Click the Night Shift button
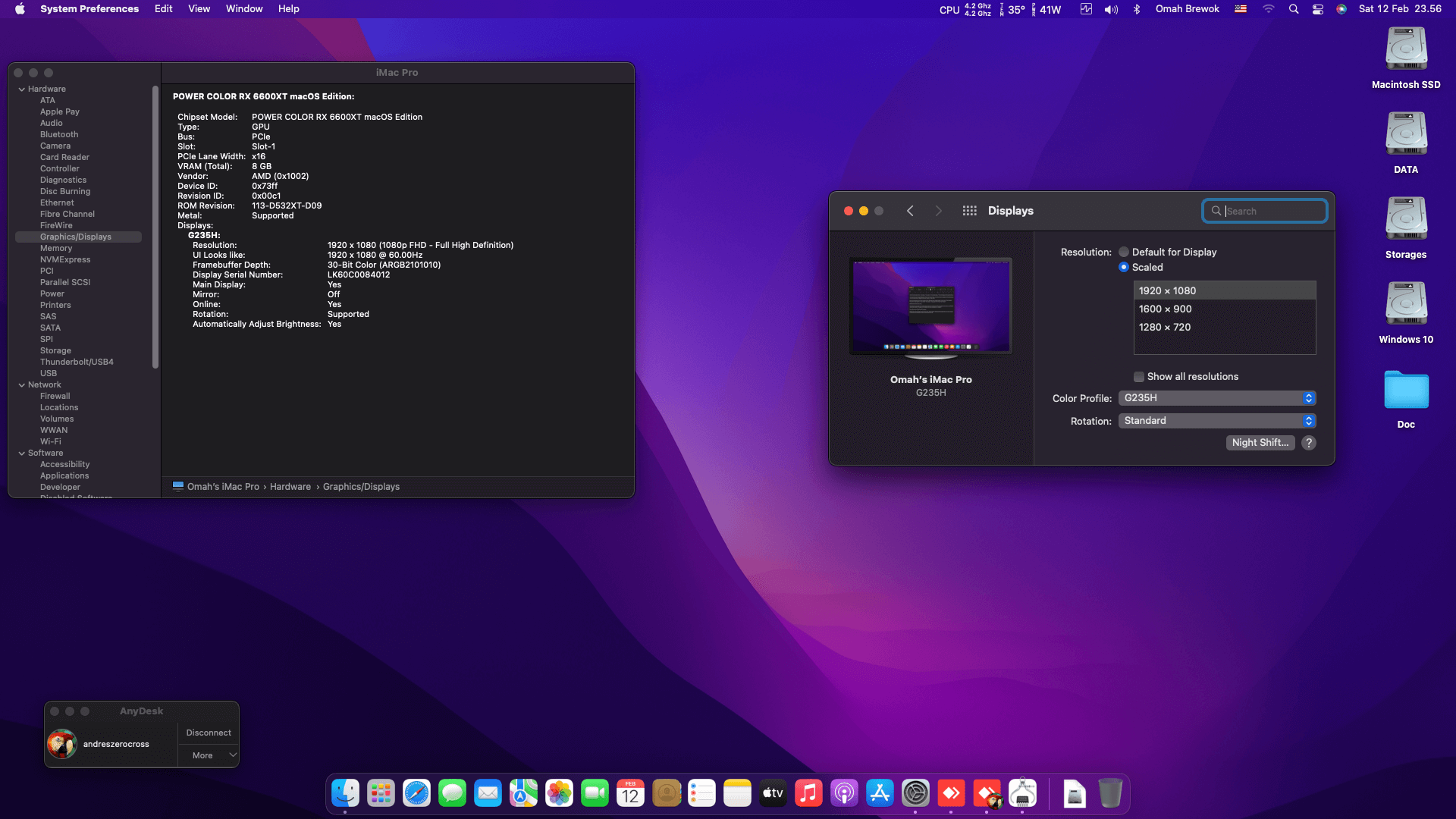The image size is (1456, 819). pos(1260,443)
